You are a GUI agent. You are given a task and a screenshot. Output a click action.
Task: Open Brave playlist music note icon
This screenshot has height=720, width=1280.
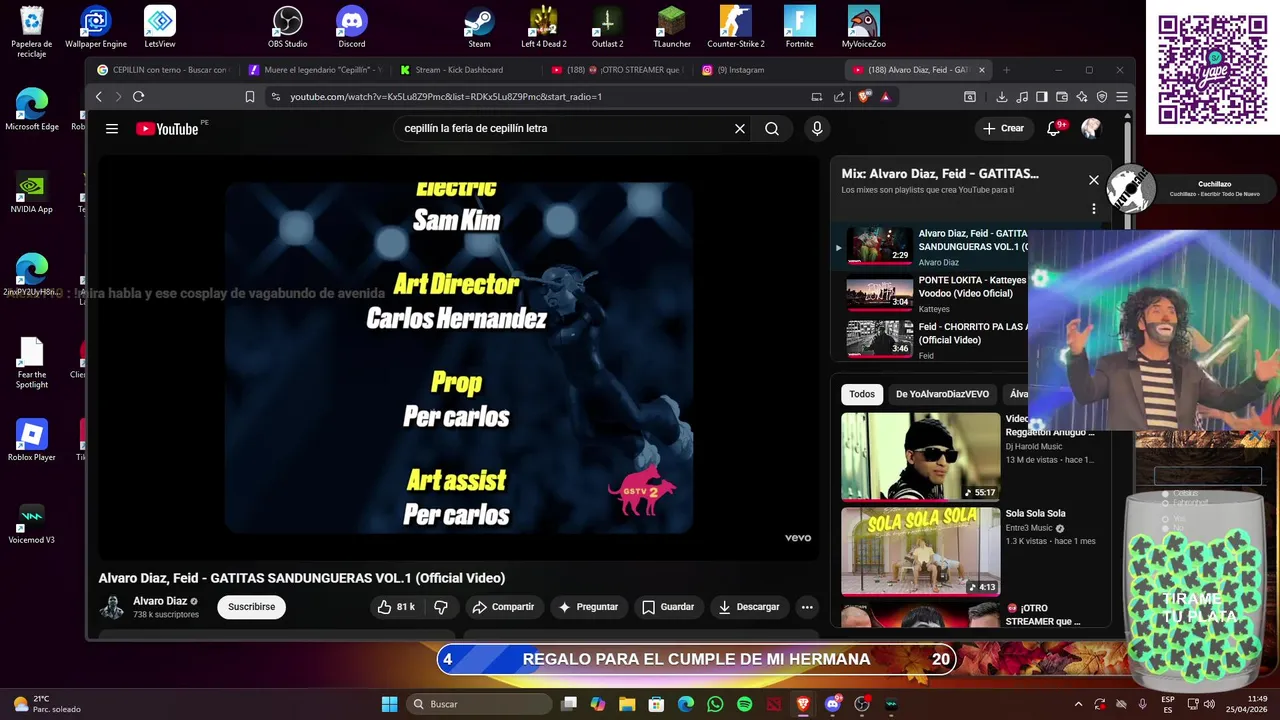tap(1022, 97)
